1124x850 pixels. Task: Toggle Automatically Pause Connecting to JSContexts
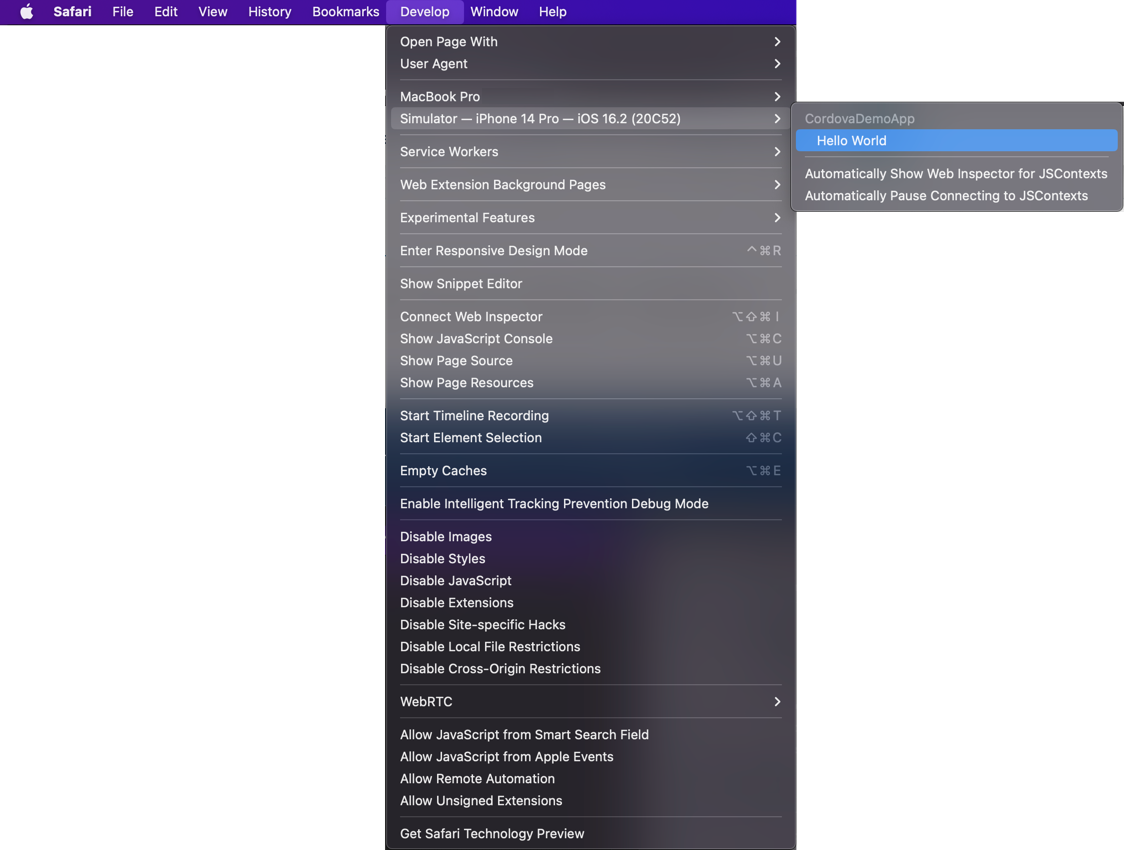click(956, 196)
